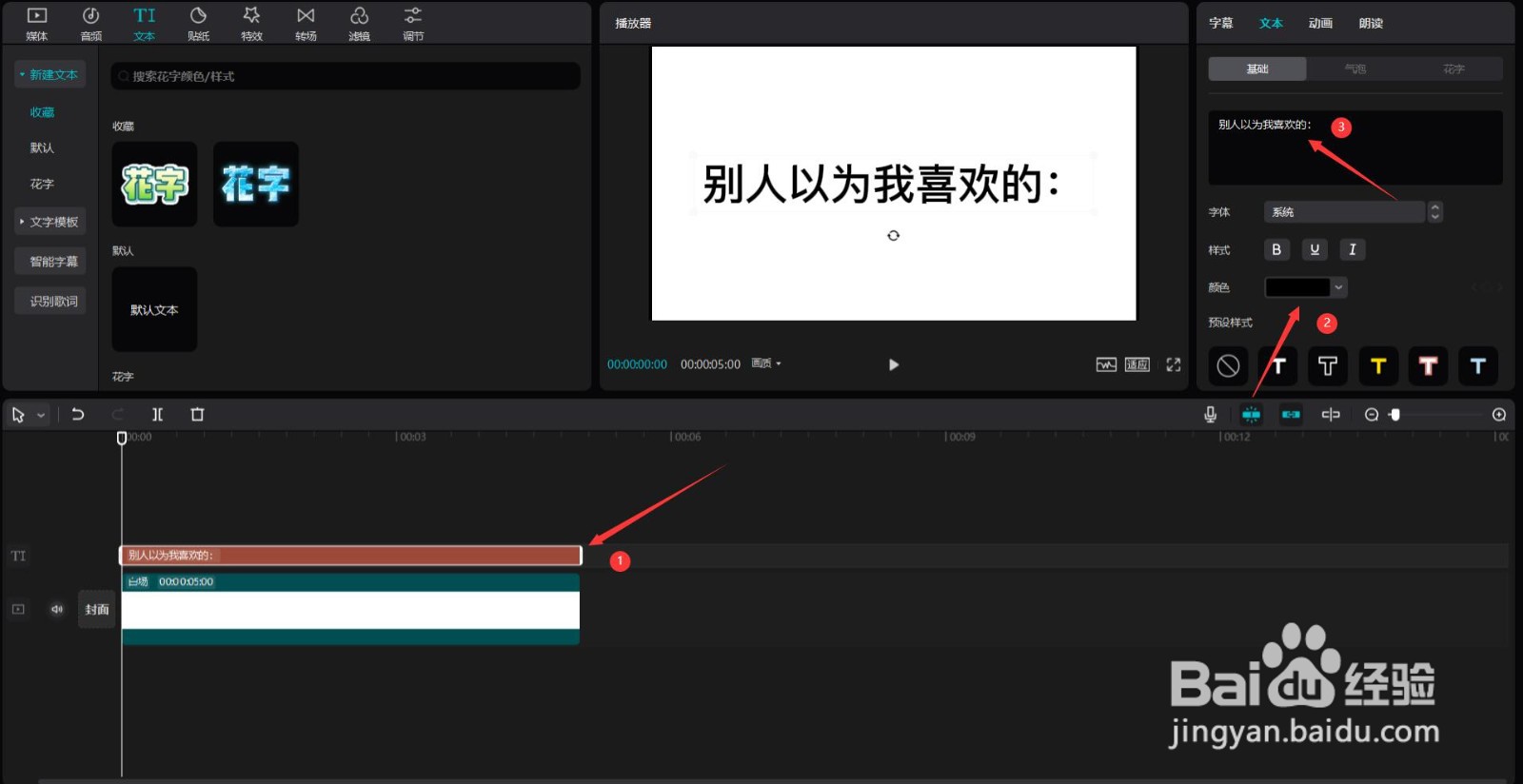Click the undo arrow in timeline toolbar
Screen dimensions: 1523x784
coord(78,415)
